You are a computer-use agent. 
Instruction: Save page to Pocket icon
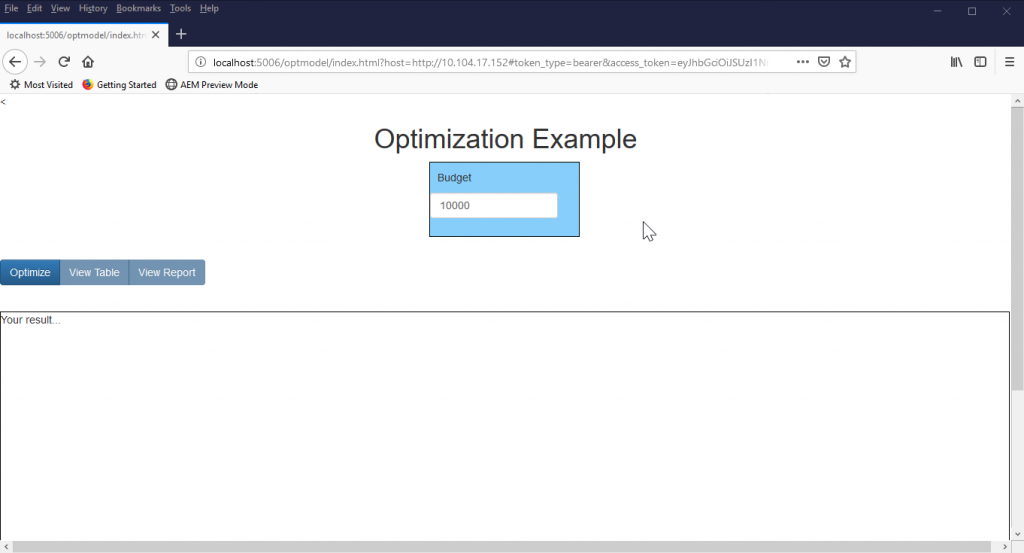[824, 62]
